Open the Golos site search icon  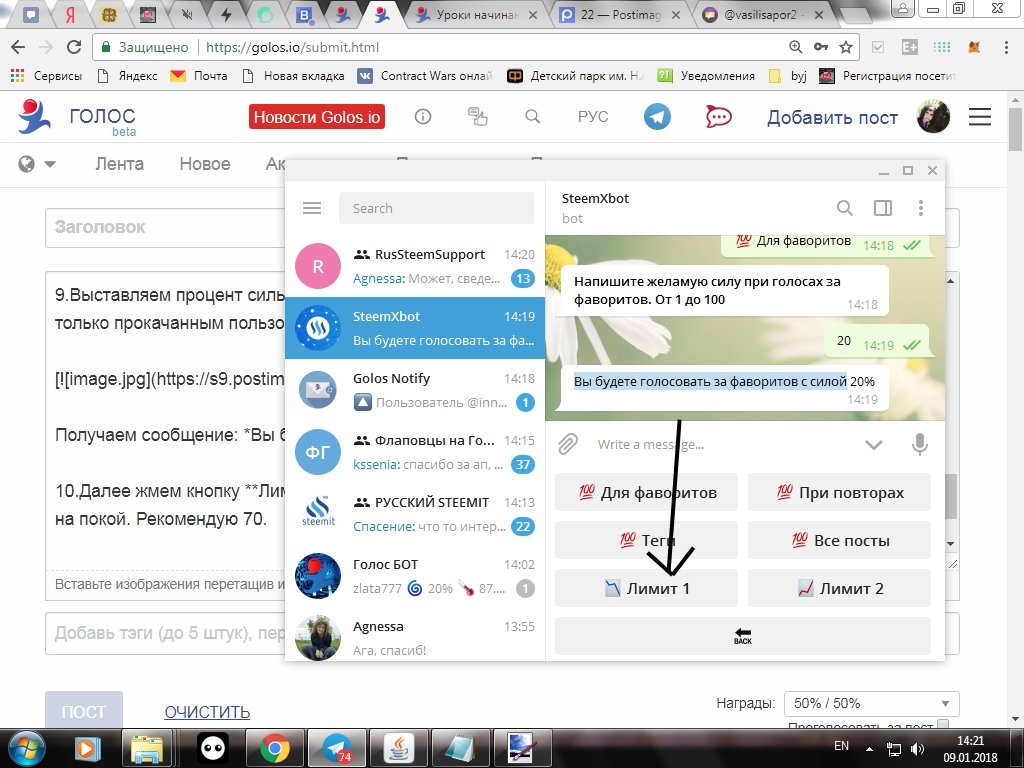533,117
